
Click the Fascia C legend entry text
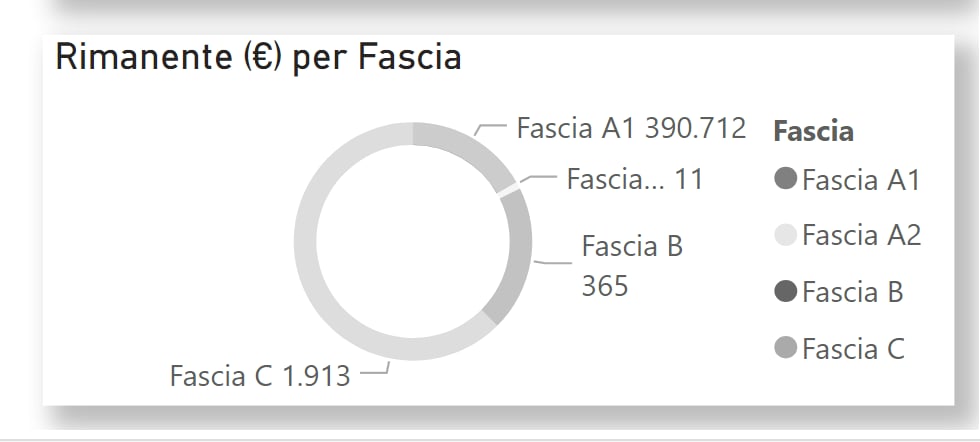[x=854, y=348]
